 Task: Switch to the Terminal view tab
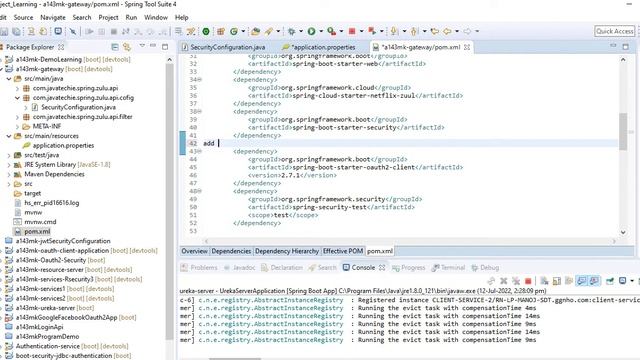(x=448, y=268)
